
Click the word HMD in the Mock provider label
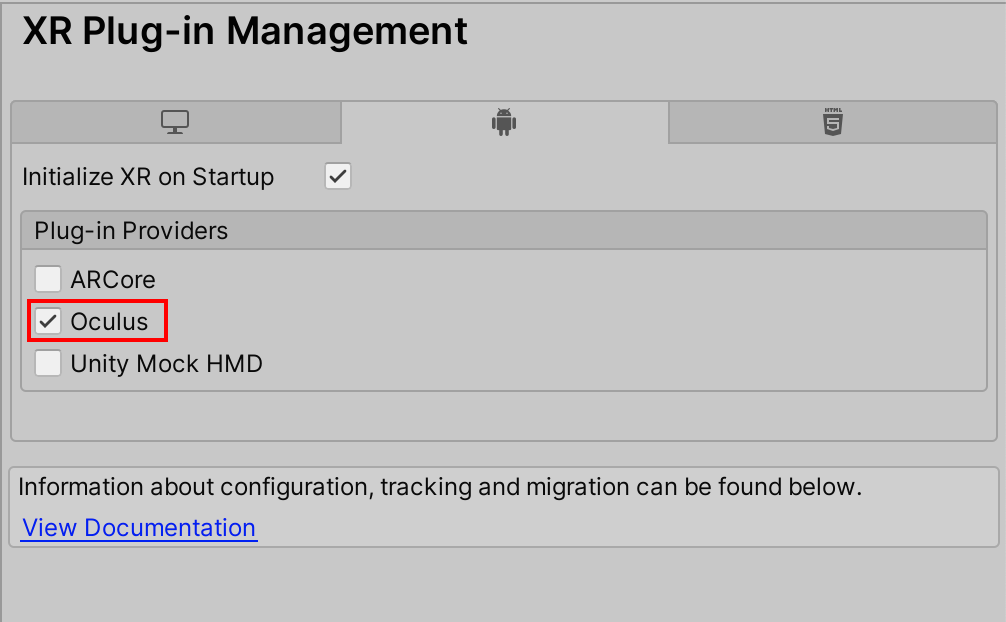click(x=236, y=363)
